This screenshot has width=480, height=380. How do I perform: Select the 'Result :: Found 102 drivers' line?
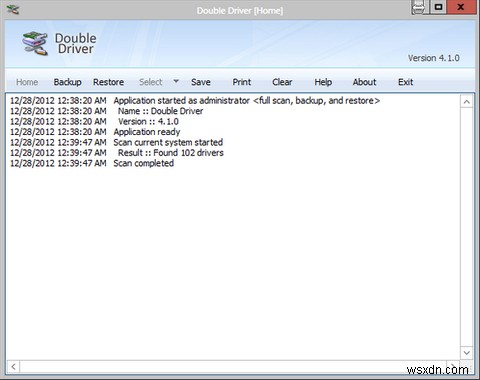pyautogui.click(x=117, y=153)
